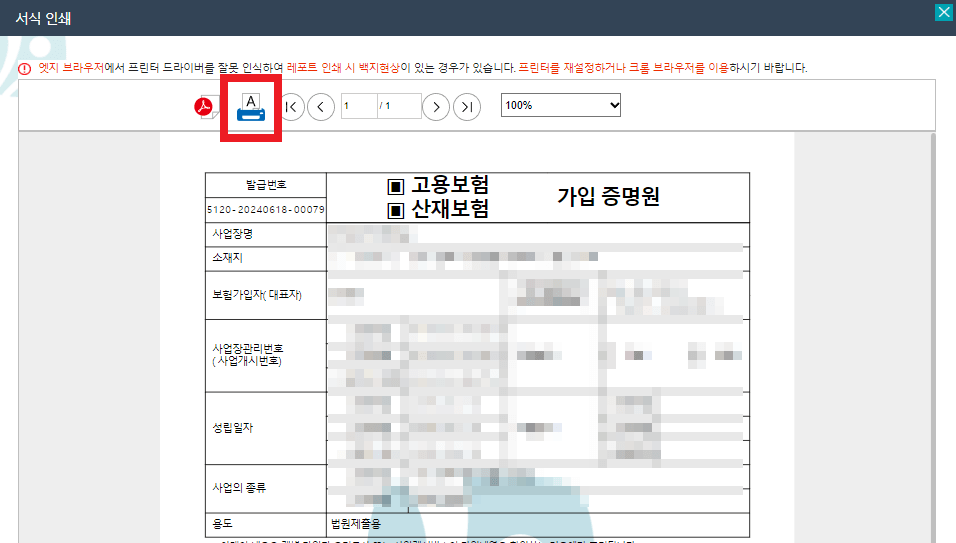
Task: Click the 서식 인쇄 dialog title
Action: [x=43, y=18]
